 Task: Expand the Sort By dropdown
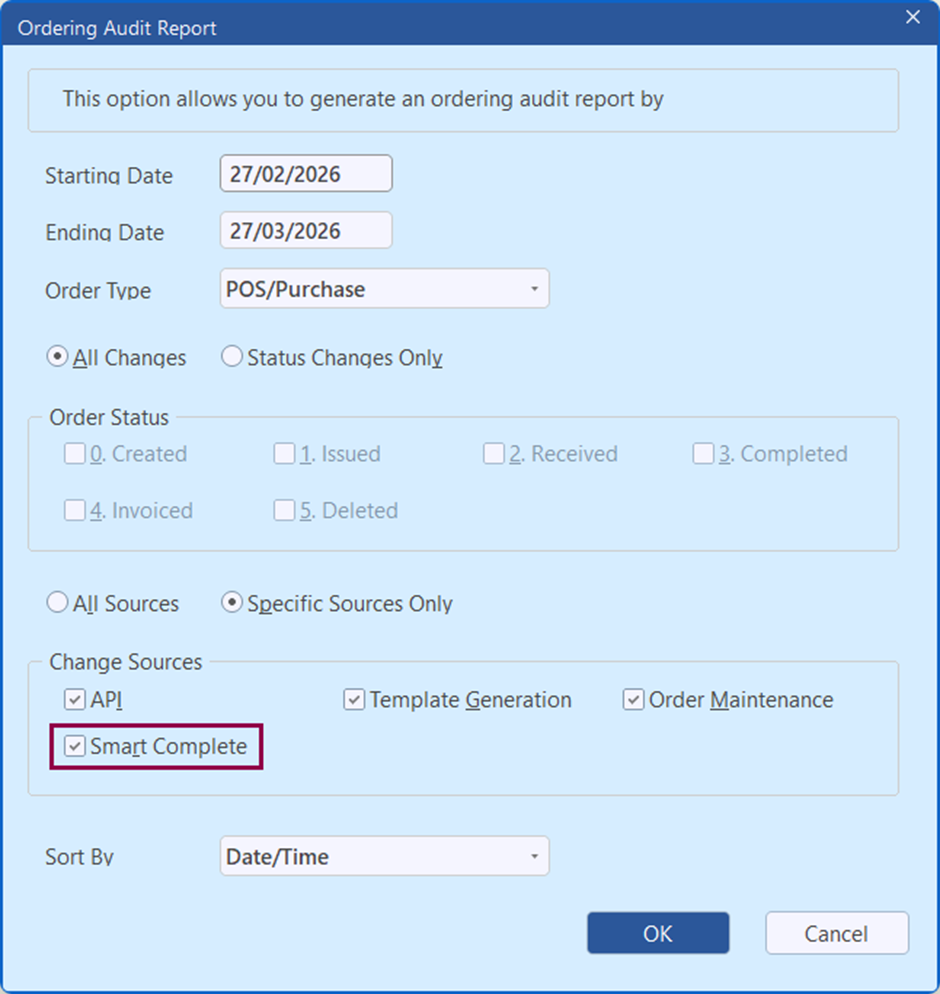pyautogui.click(x=384, y=857)
